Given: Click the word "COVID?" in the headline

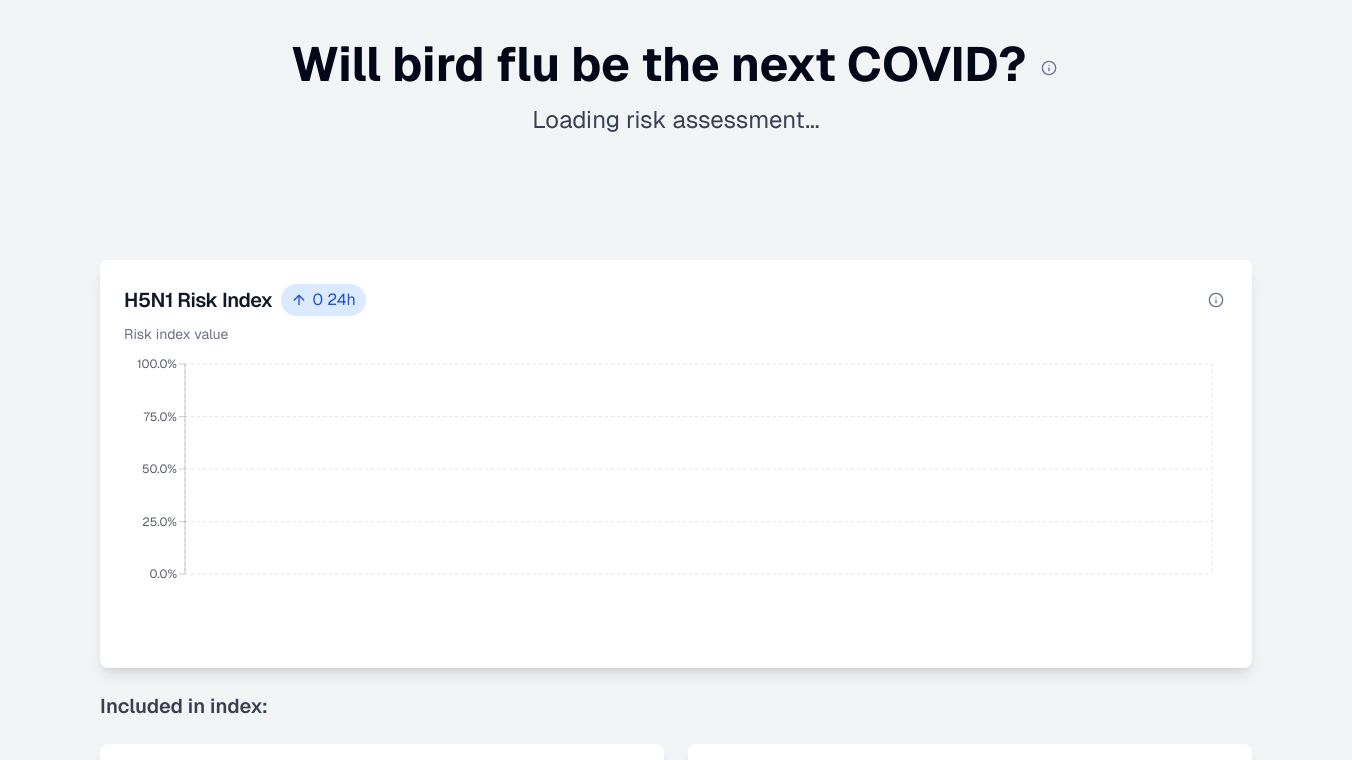Looking at the screenshot, I should (x=936, y=65).
